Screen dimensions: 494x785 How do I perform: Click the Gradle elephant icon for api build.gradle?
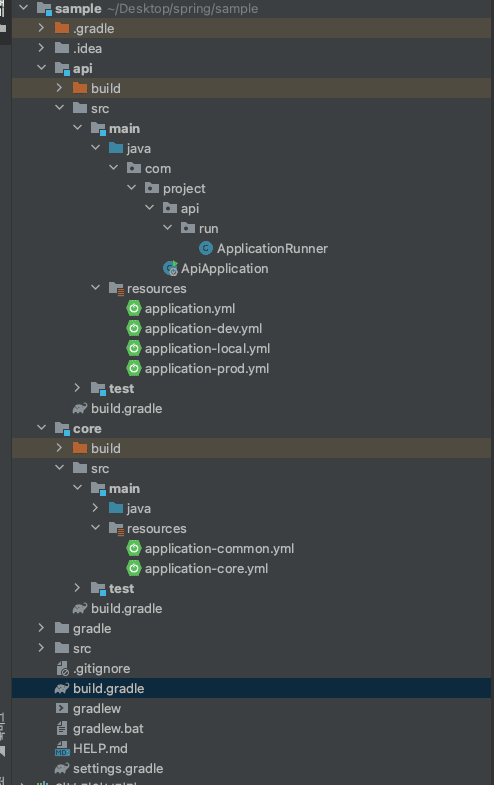(x=80, y=409)
